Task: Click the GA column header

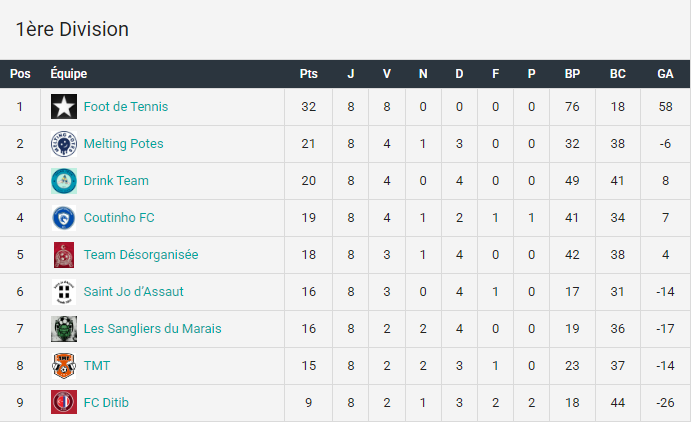Action: (x=665, y=74)
